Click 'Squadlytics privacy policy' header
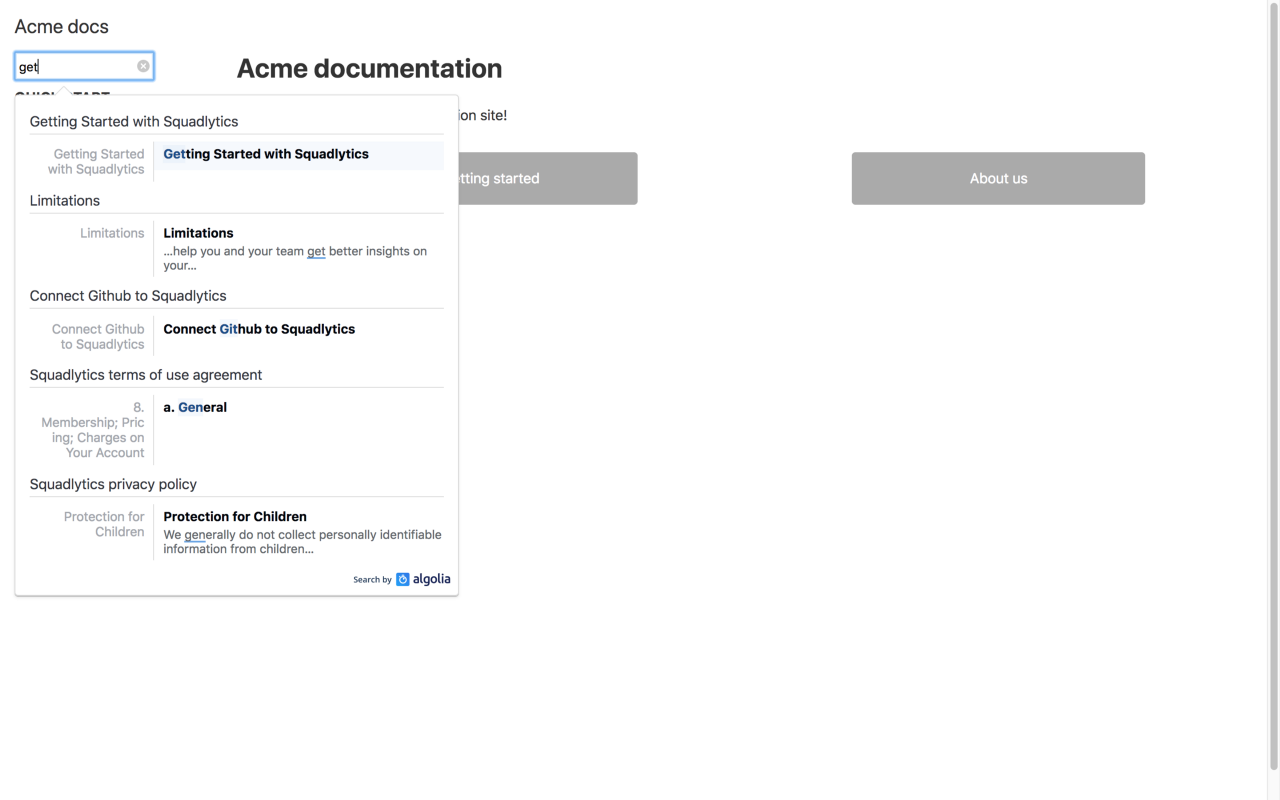 click(113, 484)
